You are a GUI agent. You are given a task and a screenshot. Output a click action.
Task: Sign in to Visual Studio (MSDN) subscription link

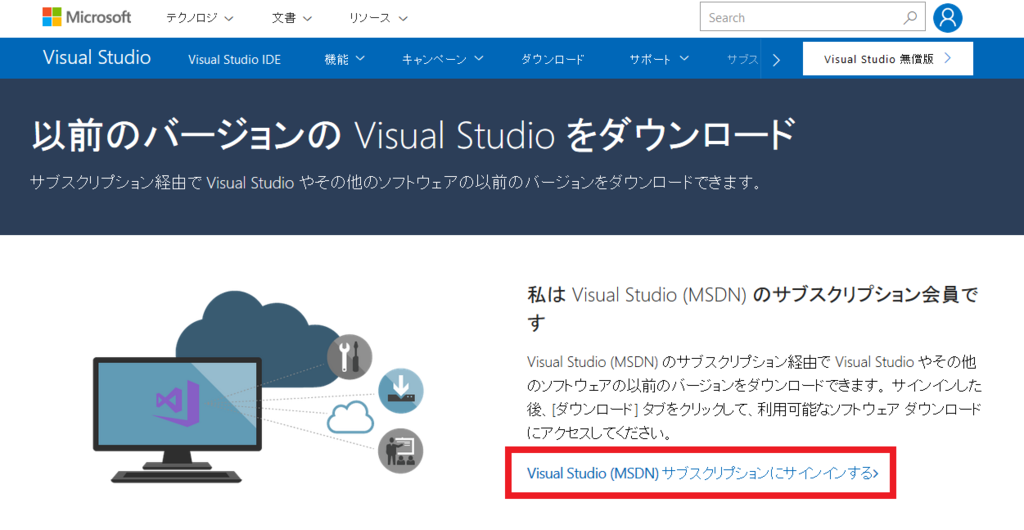pyautogui.click(x=703, y=473)
